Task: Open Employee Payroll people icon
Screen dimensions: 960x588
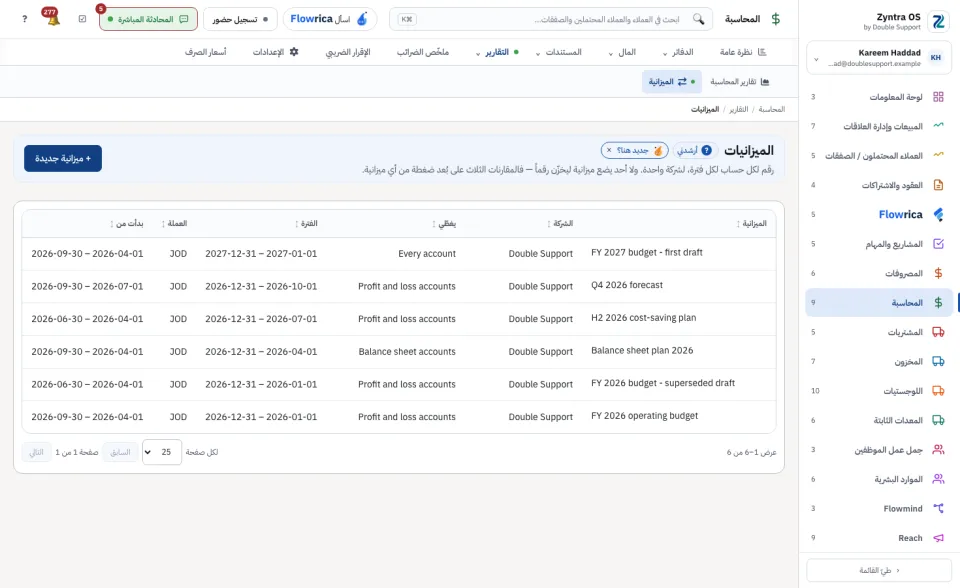Action: [x=938, y=450]
